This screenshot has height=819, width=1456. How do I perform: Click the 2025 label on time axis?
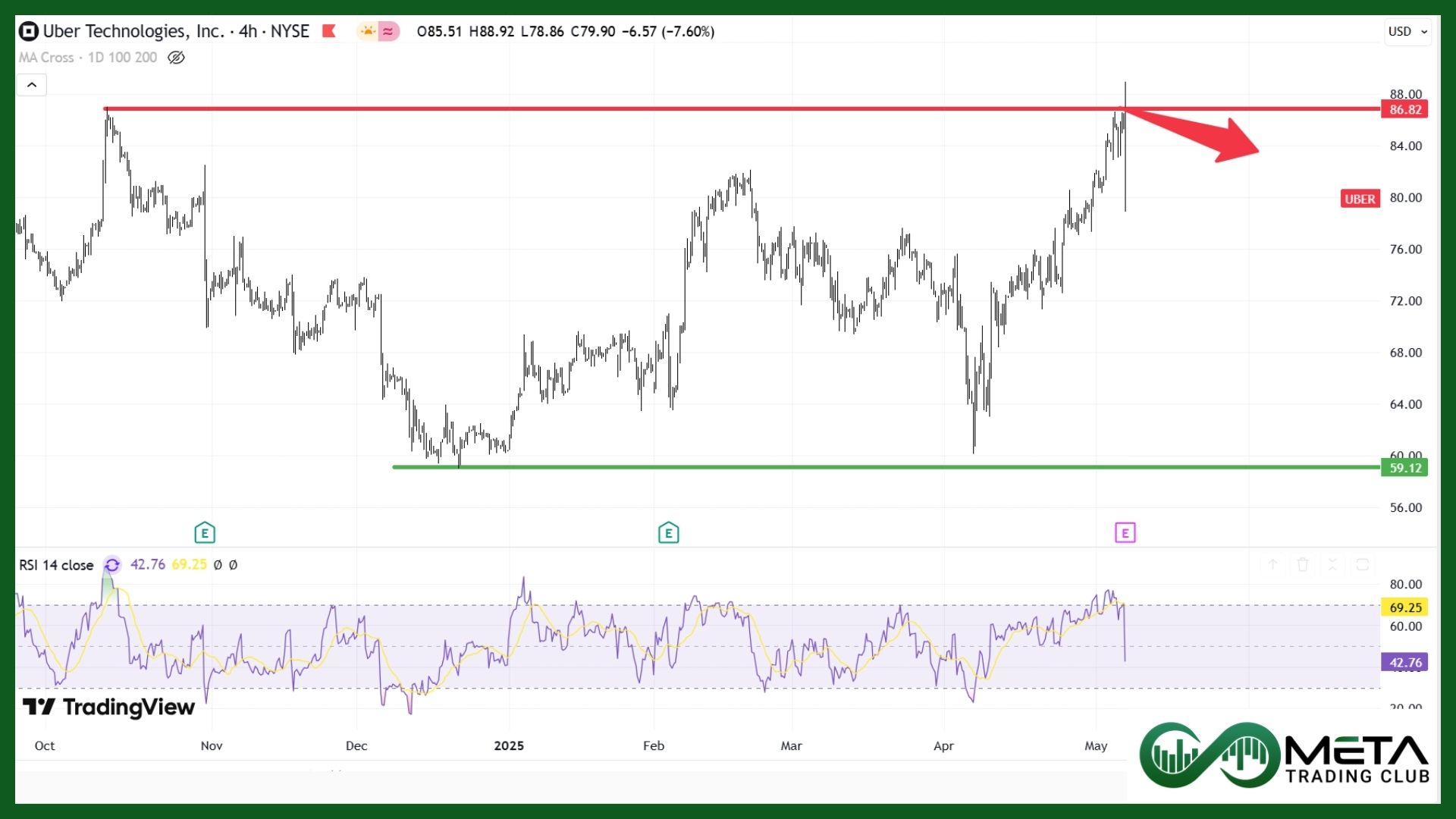point(509,745)
